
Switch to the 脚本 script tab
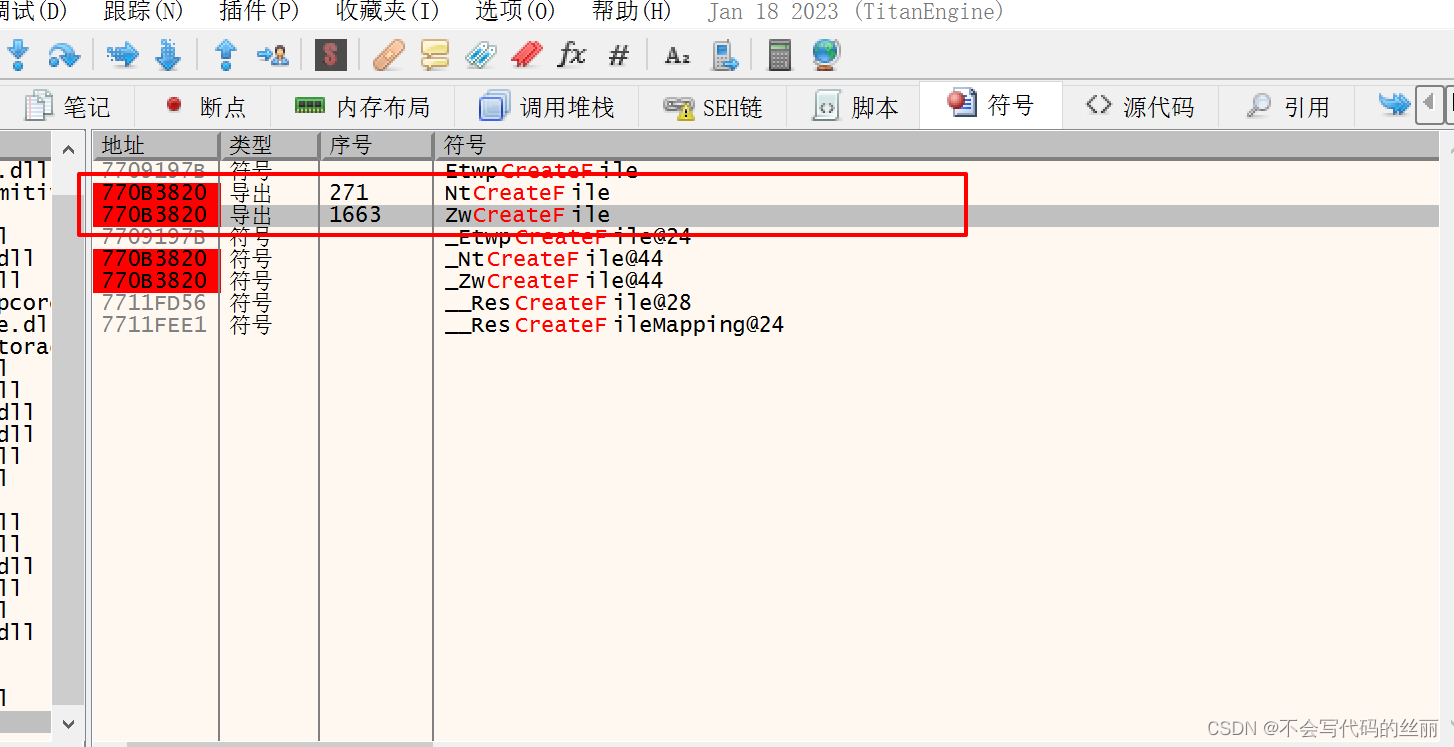(x=855, y=107)
